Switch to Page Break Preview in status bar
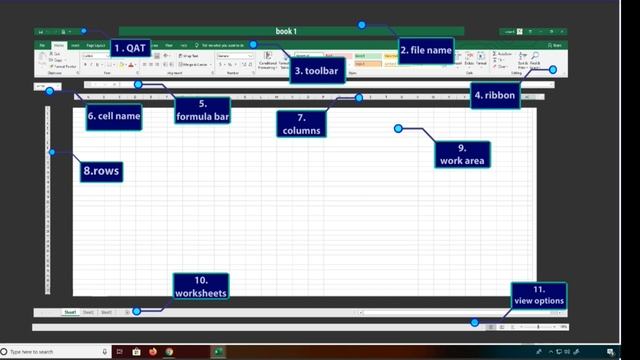The image size is (640, 360). point(513,327)
